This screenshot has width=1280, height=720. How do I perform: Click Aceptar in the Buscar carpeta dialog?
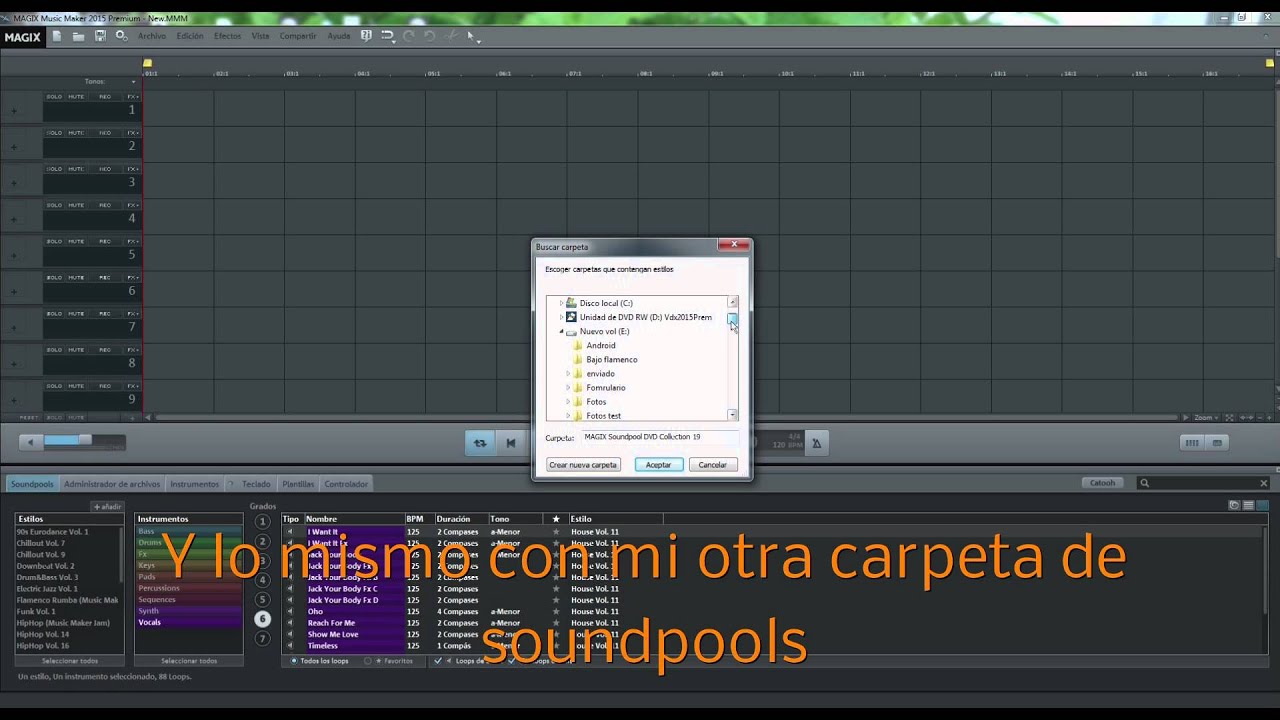tap(658, 465)
